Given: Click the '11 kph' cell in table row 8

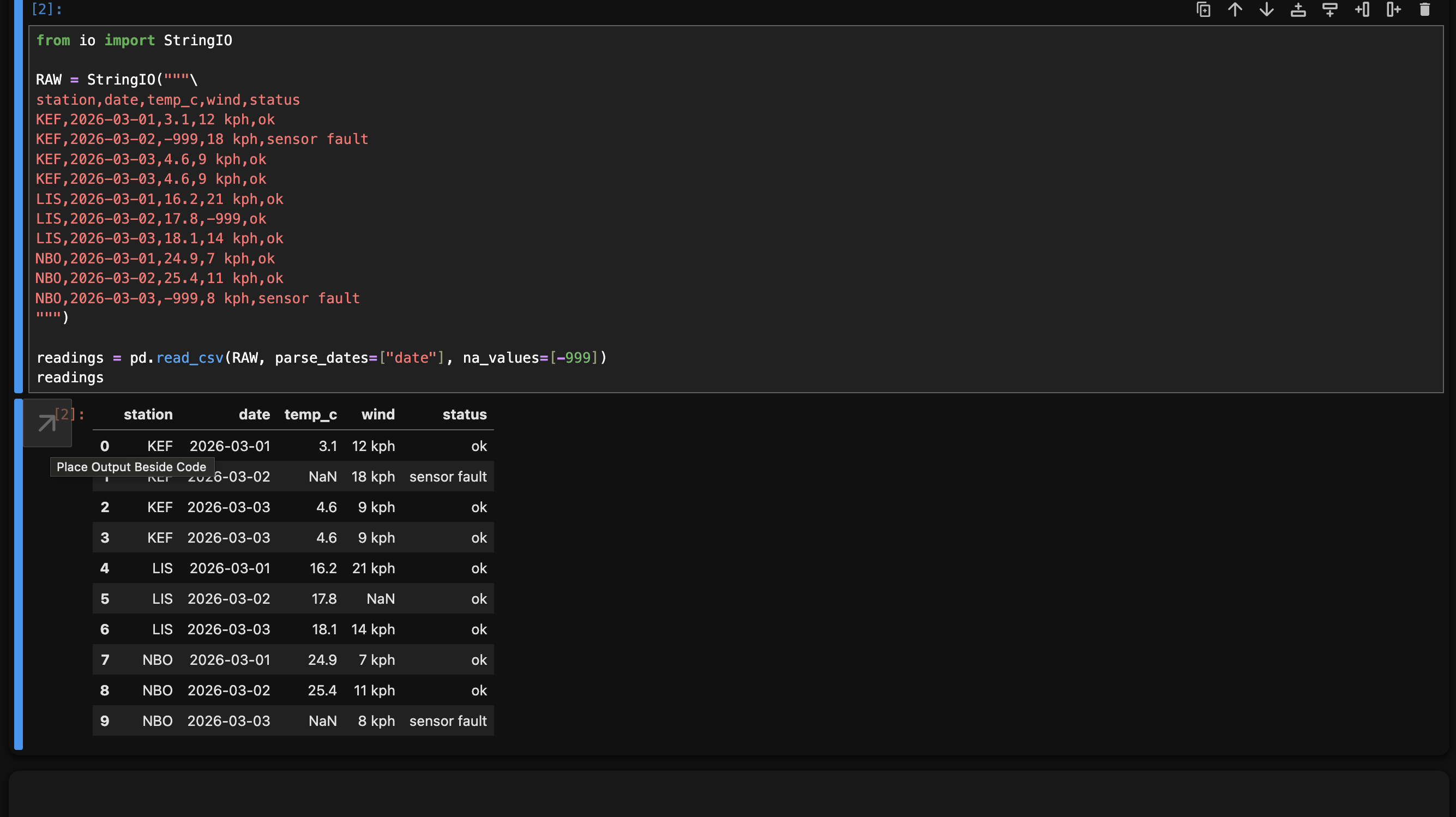Looking at the screenshot, I should coord(374,690).
